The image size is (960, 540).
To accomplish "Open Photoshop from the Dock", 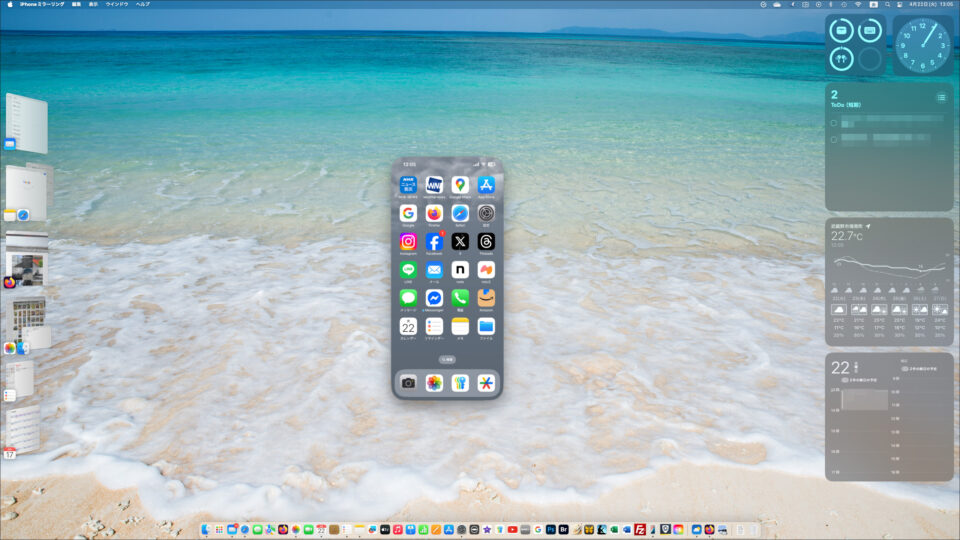I will coord(550,530).
